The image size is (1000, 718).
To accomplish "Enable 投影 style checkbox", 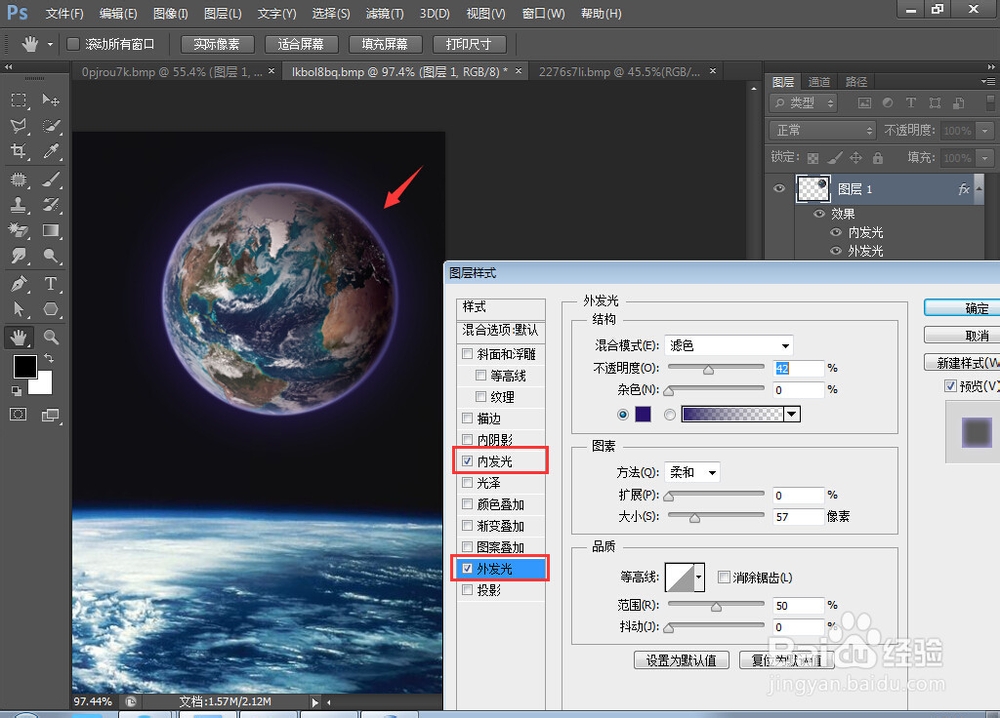I will [467, 590].
